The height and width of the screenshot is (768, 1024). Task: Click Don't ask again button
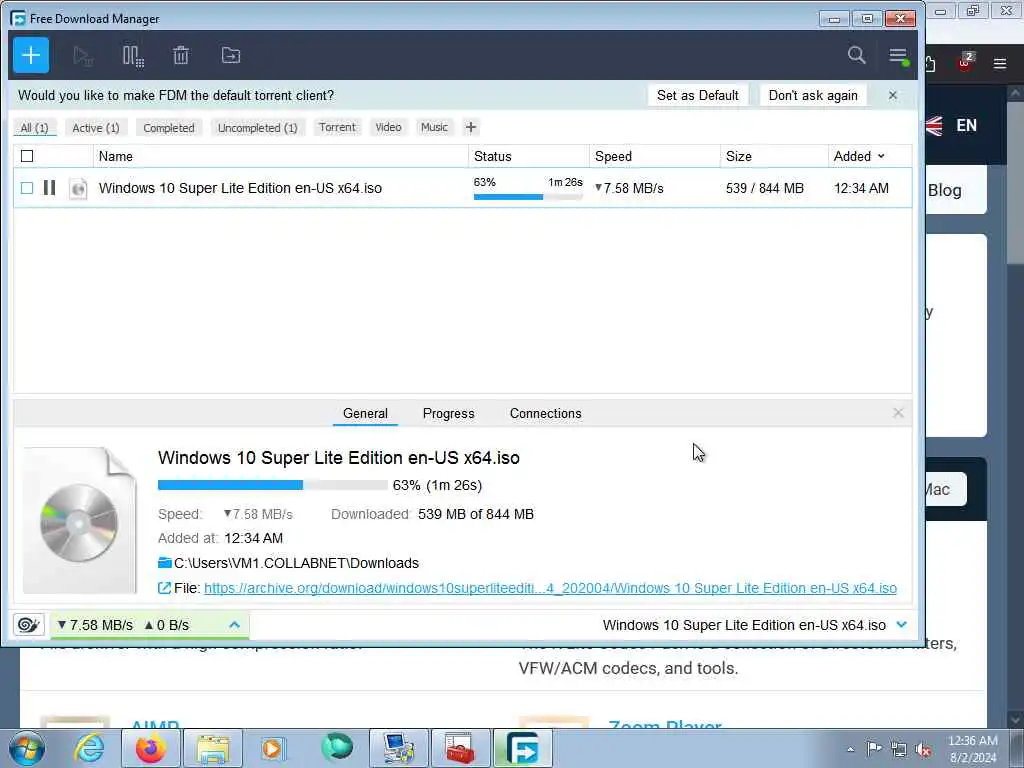[813, 95]
